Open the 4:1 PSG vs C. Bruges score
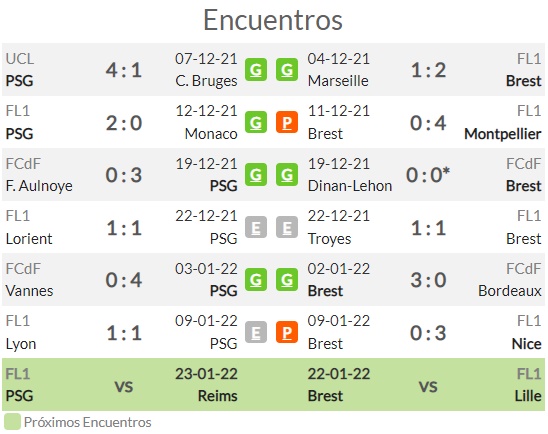Image resolution: width=548 pixels, height=434 pixels. pyautogui.click(x=124, y=70)
